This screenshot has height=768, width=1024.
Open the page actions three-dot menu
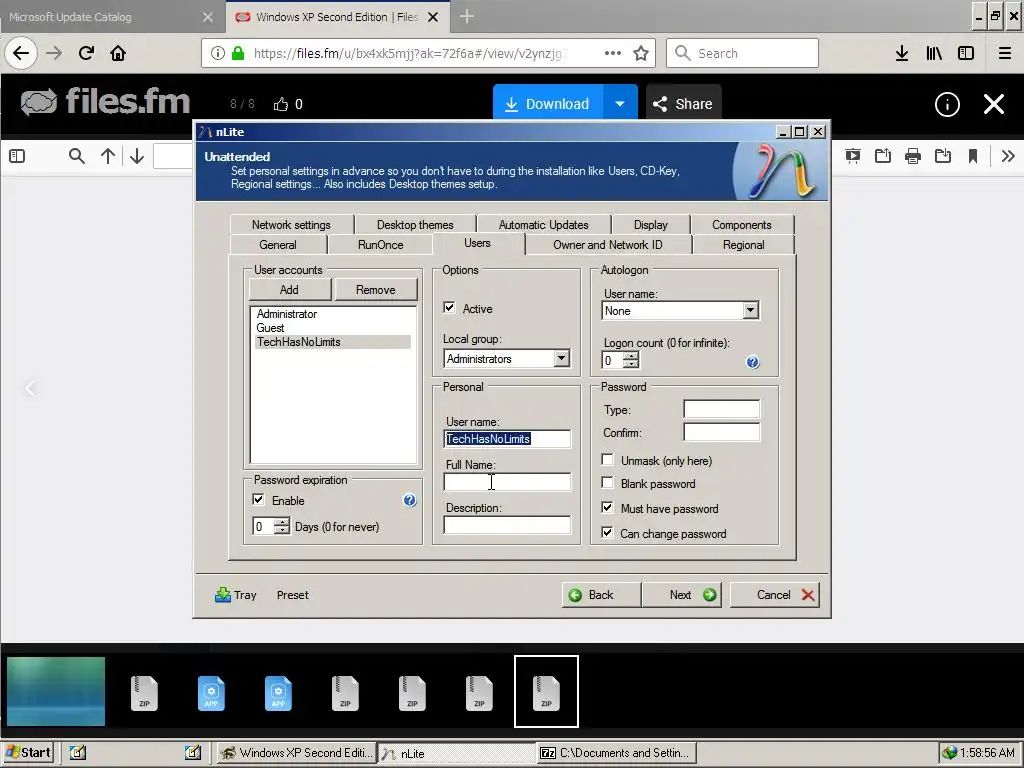click(x=613, y=54)
